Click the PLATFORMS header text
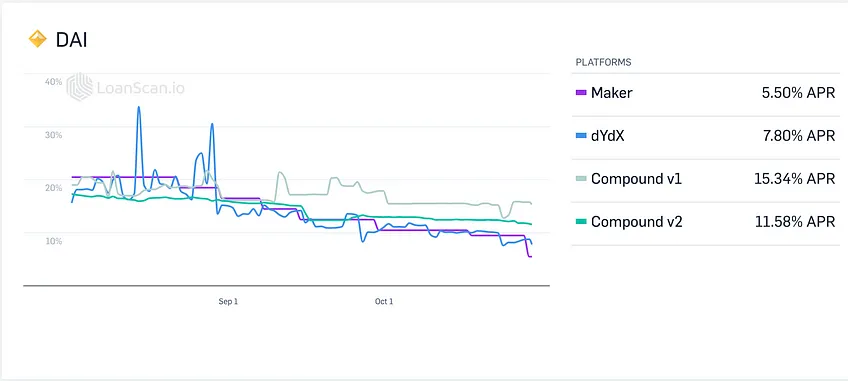The height and width of the screenshot is (381, 848). pyautogui.click(x=604, y=62)
